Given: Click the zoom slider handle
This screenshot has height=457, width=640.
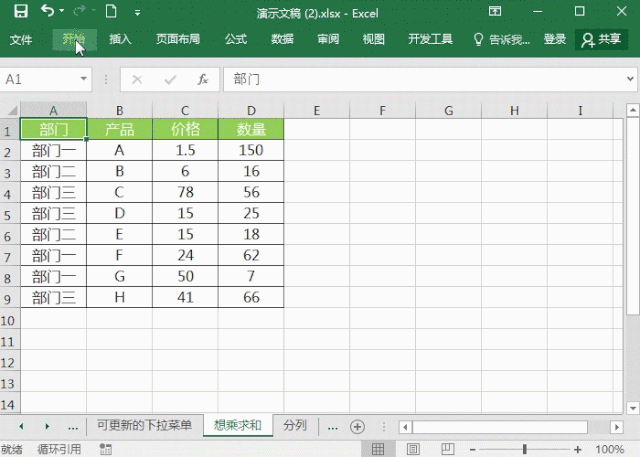Looking at the screenshot, I should pos(524,449).
